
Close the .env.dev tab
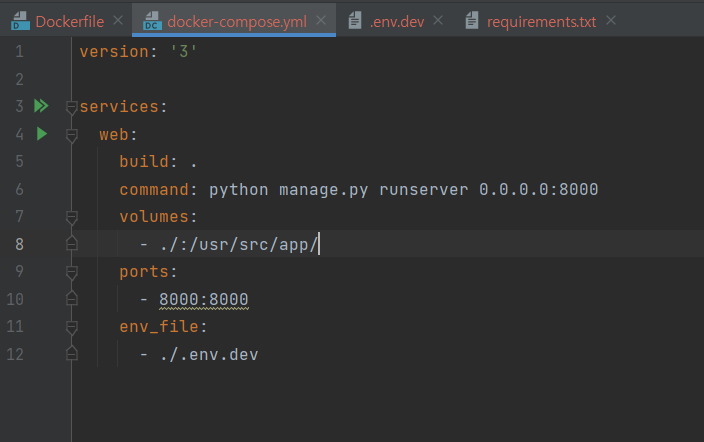pos(438,20)
